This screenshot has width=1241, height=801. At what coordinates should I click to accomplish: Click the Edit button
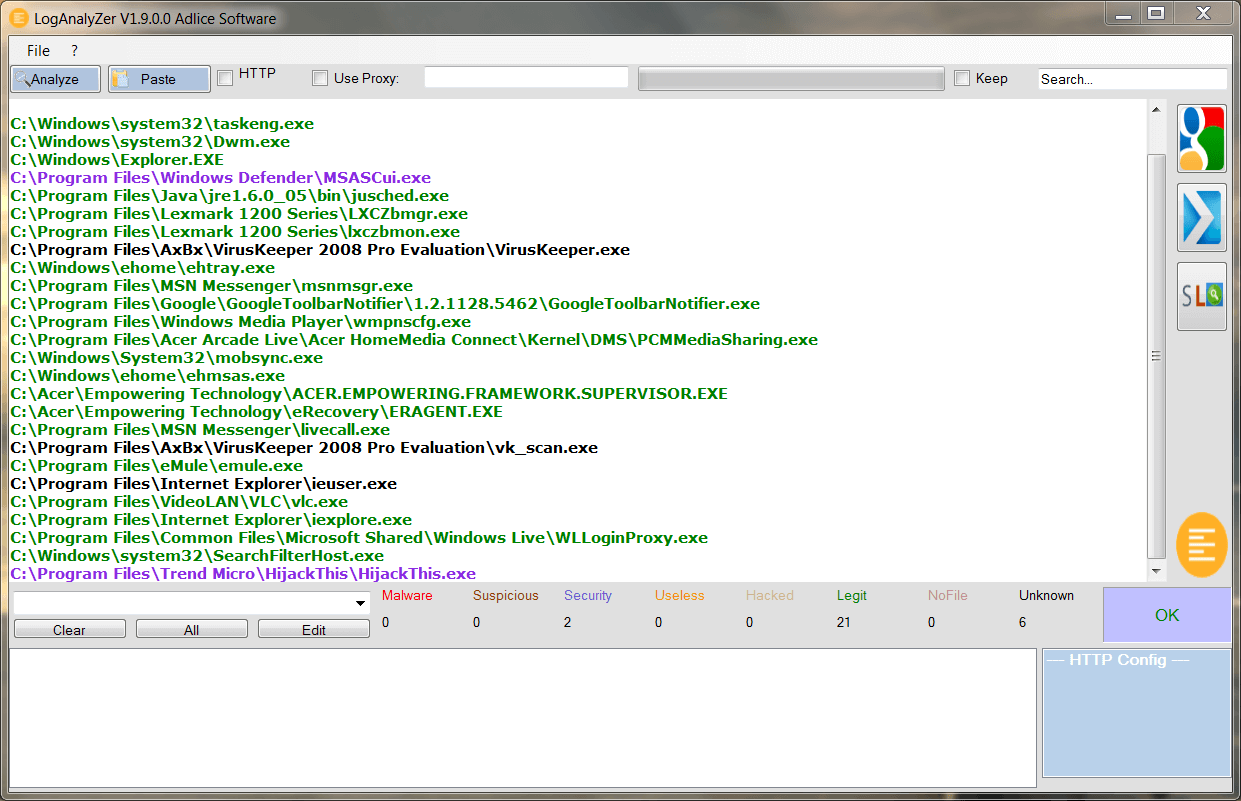coord(313,630)
